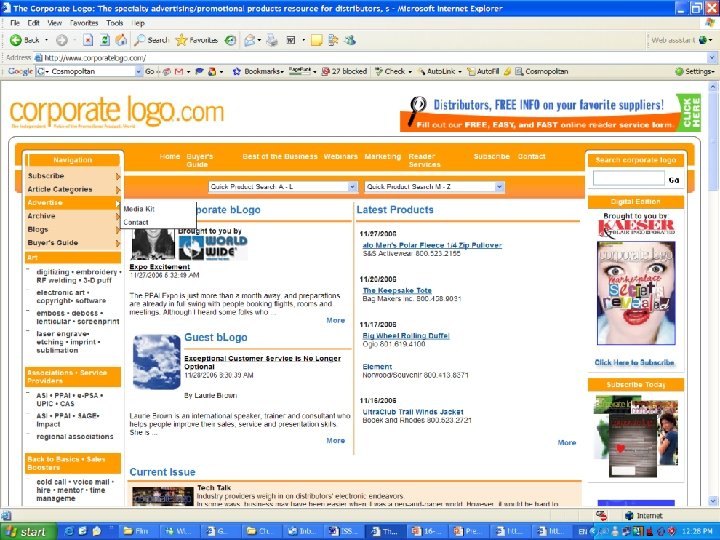Open The Keepsake Tote product link
The width and height of the screenshot is (720, 540).
coord(397,291)
